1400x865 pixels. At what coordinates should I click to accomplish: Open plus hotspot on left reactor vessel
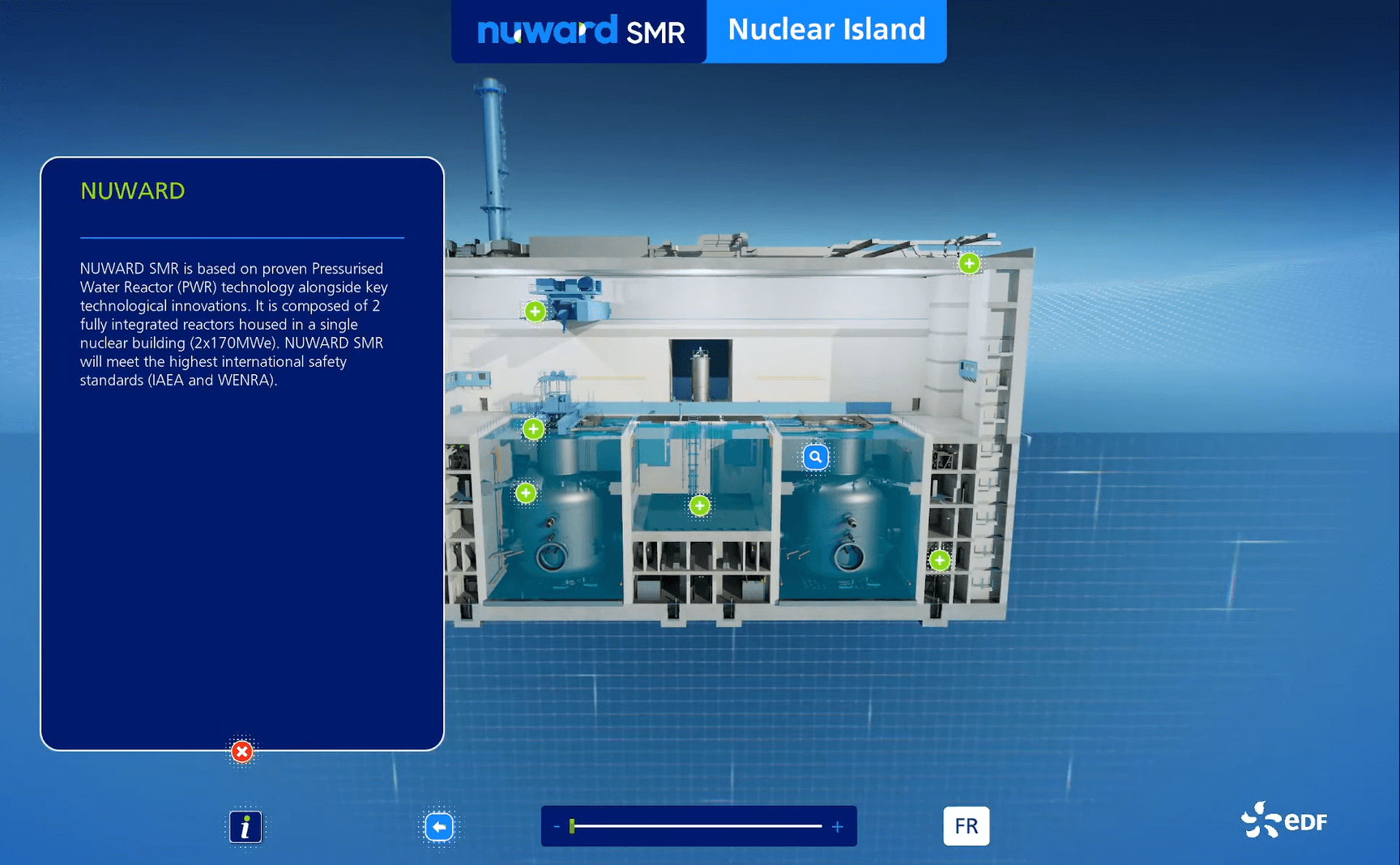click(x=526, y=492)
